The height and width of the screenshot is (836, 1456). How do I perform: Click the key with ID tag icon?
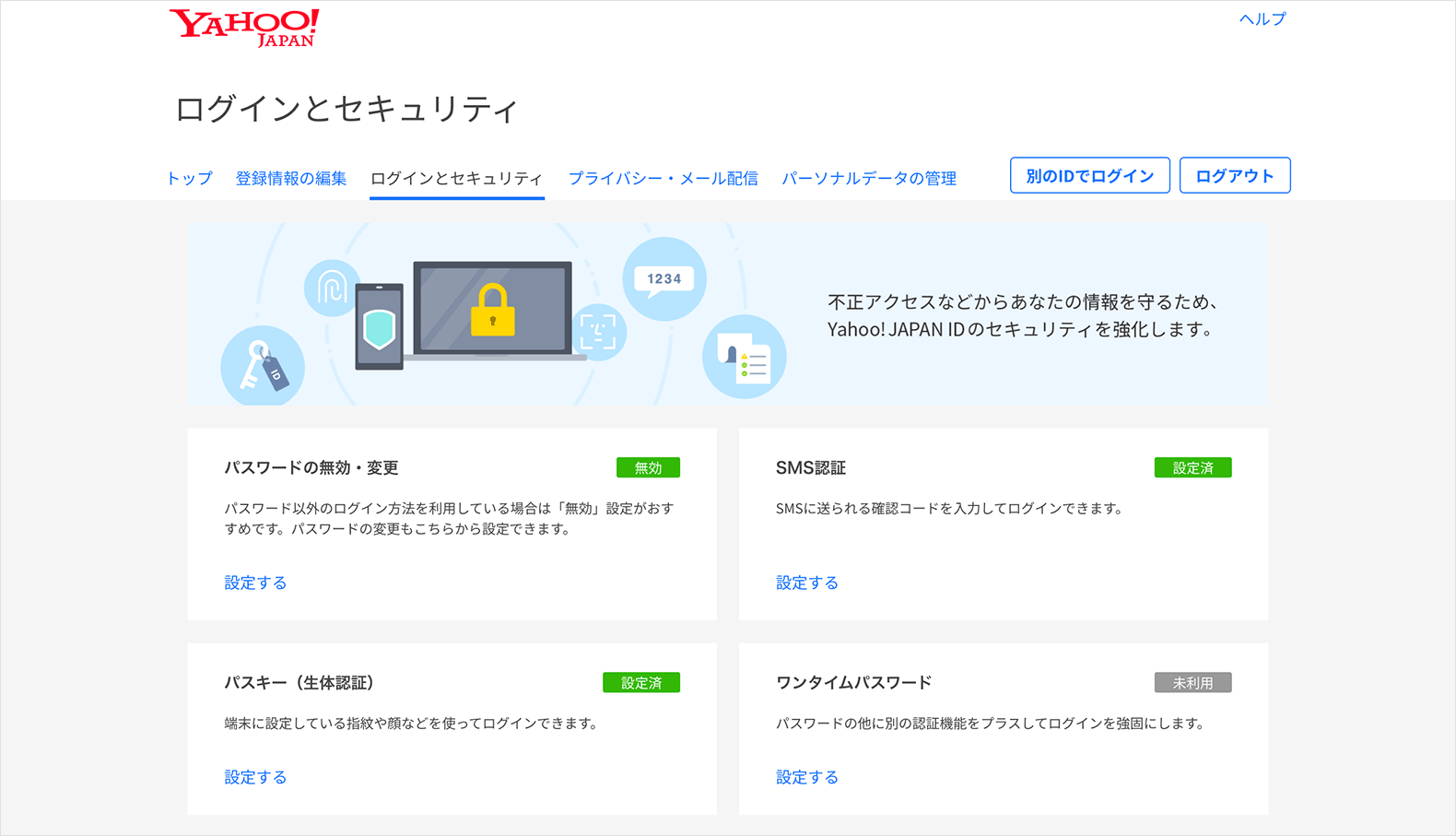coord(263,366)
